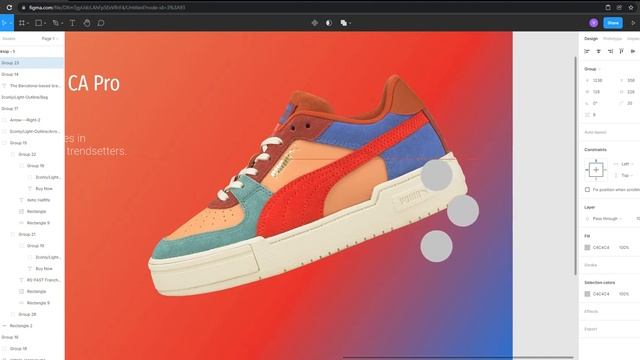Screen dimensions: 640x360
Task: Open the horizontal constraint Left dropdown
Action: pyautogui.click(x=627, y=164)
